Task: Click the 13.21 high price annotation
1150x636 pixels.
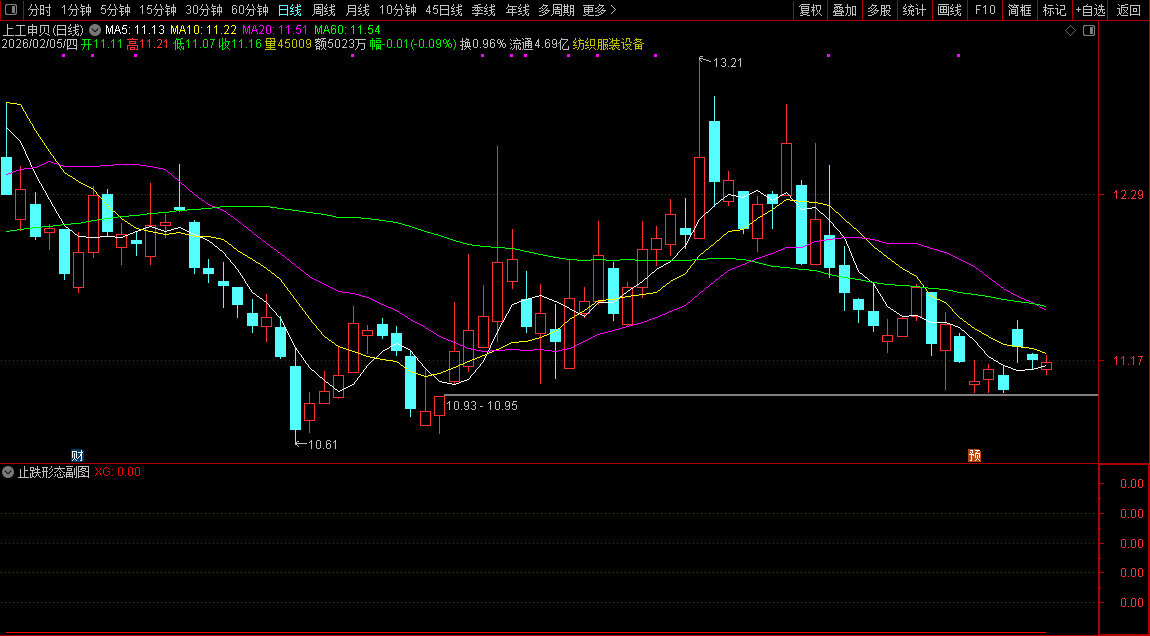Action: 726,62
